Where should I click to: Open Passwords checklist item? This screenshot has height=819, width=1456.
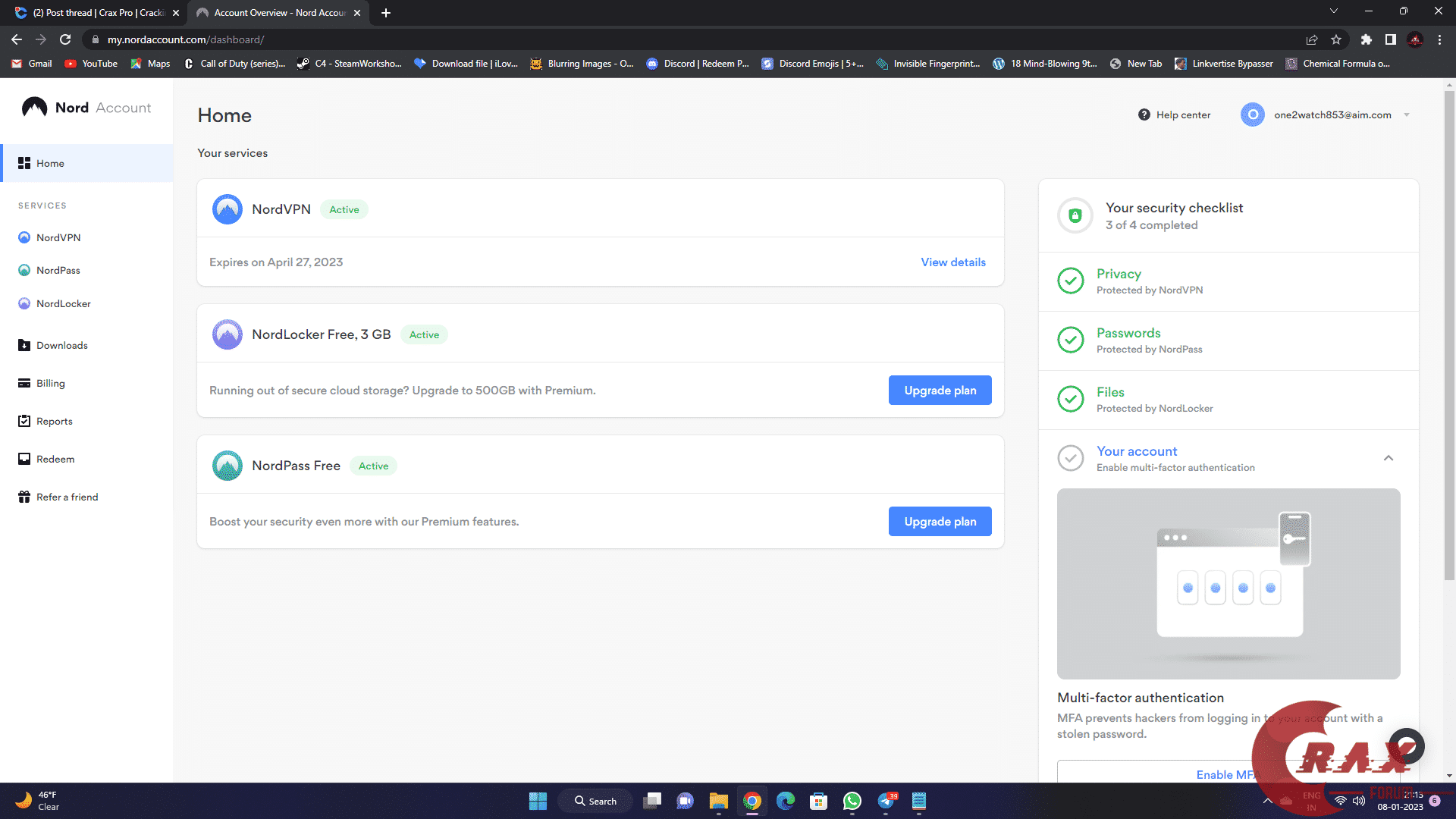(1228, 340)
